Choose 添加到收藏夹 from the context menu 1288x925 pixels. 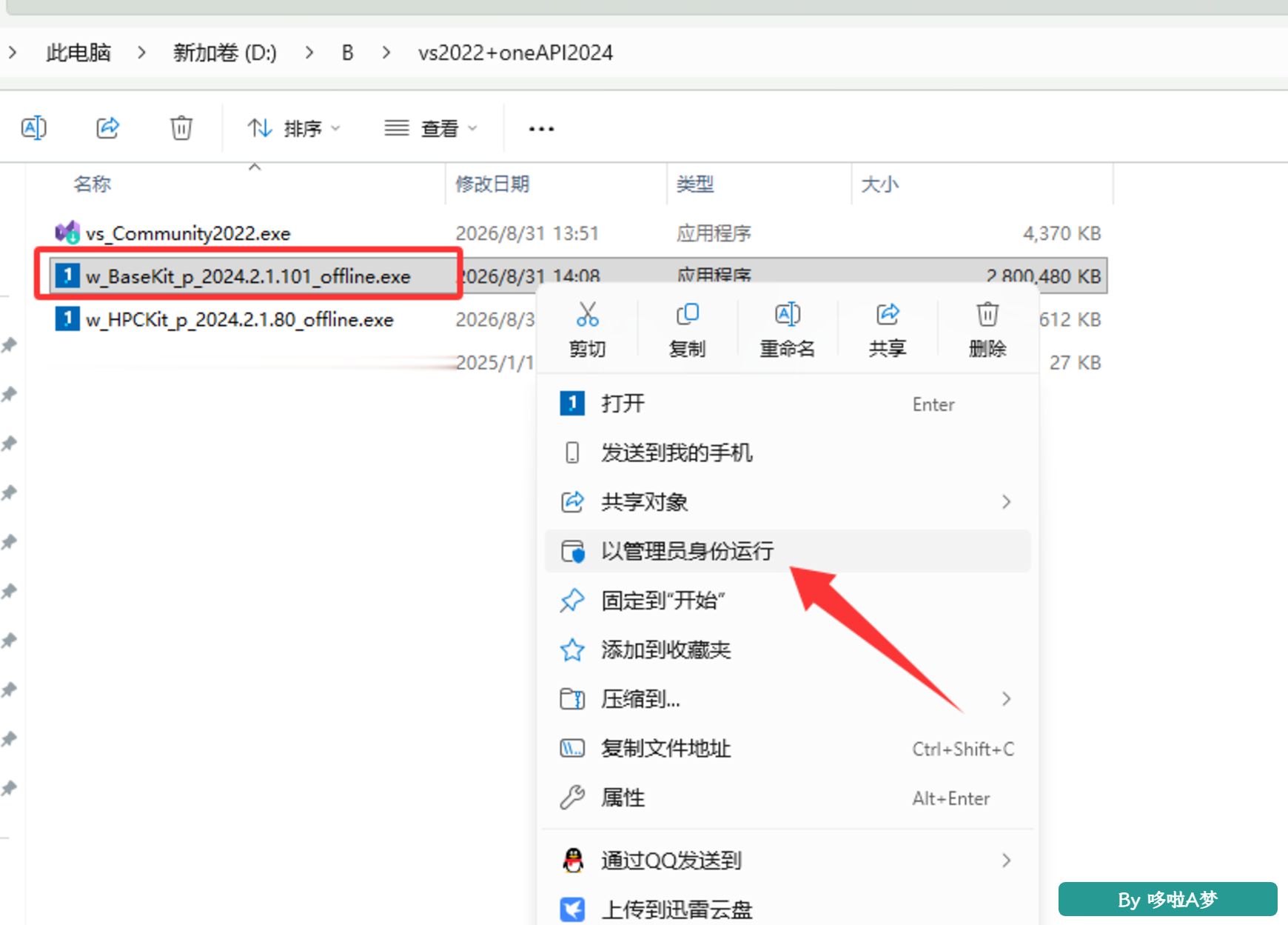pyautogui.click(x=788, y=649)
